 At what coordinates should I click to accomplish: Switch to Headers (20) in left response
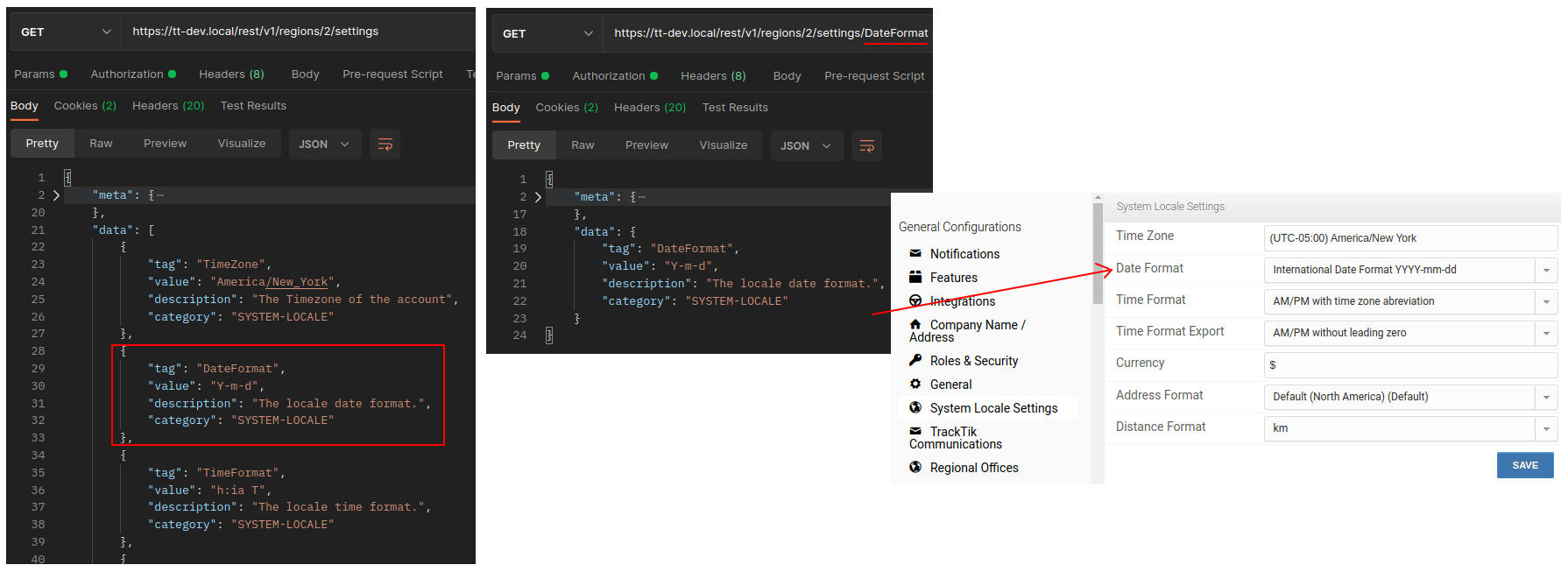(x=168, y=106)
